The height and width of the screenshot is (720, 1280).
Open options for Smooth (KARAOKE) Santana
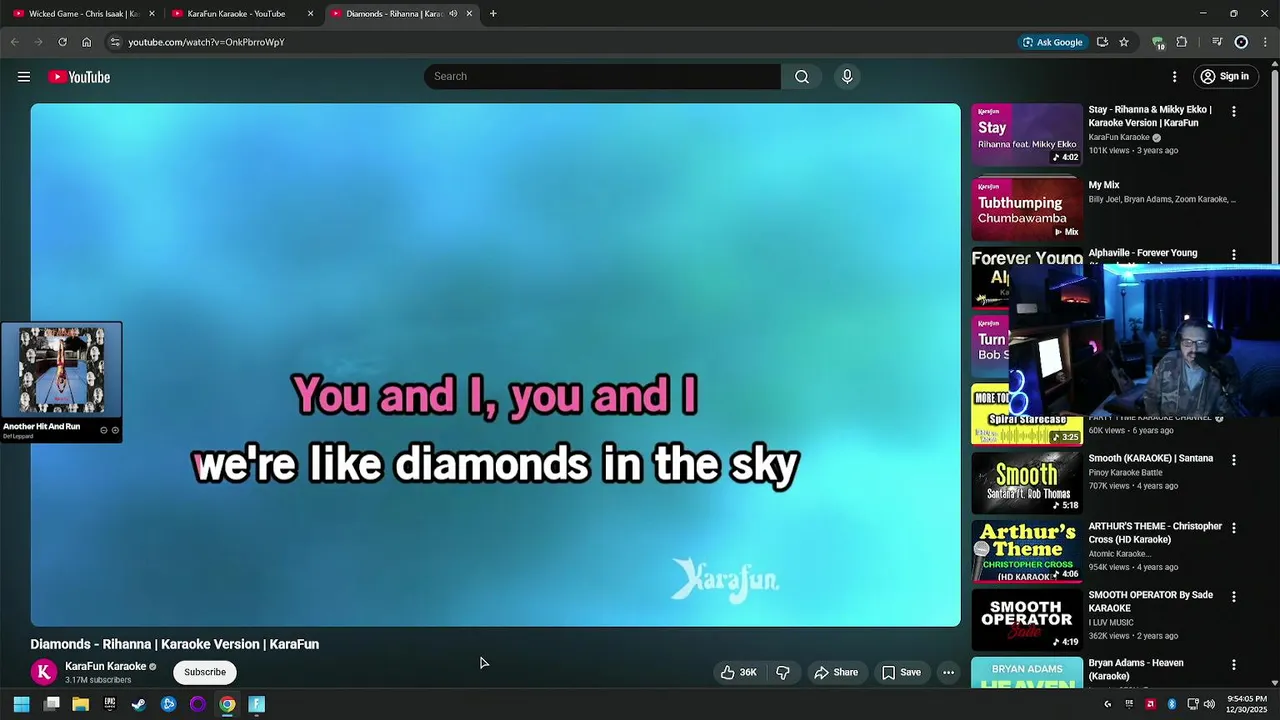coord(1234,460)
